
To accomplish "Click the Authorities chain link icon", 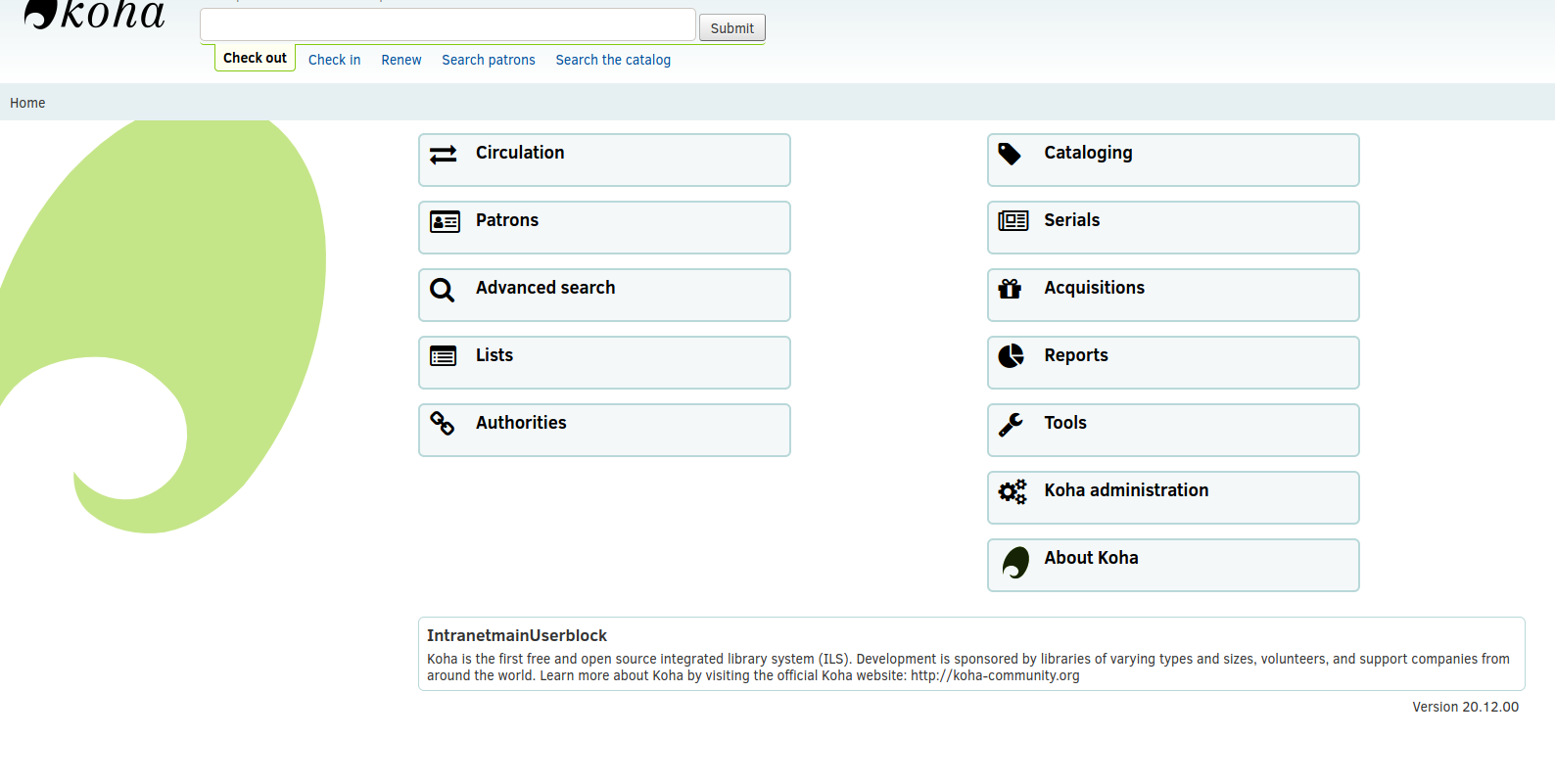I will (443, 424).
